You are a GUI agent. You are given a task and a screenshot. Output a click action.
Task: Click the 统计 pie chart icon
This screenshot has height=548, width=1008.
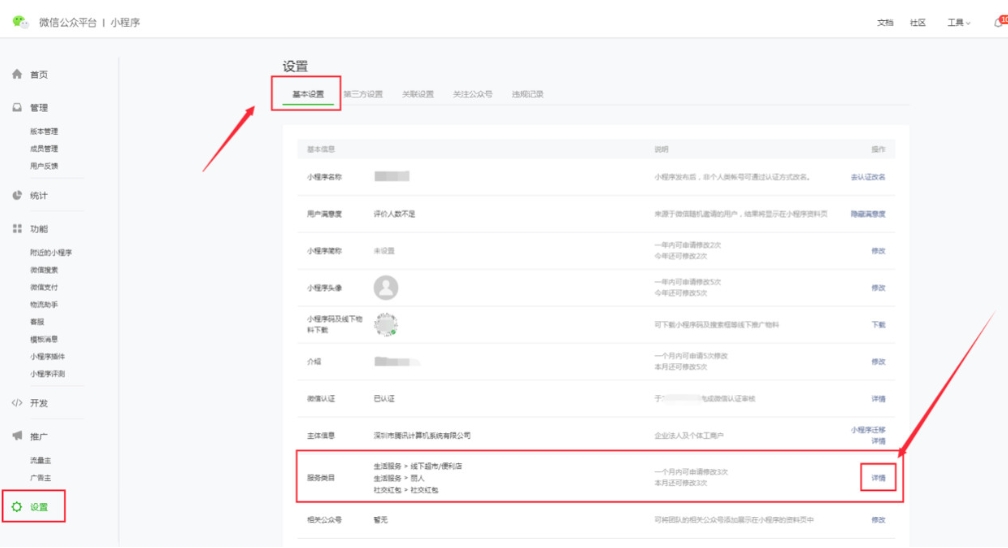(17, 196)
